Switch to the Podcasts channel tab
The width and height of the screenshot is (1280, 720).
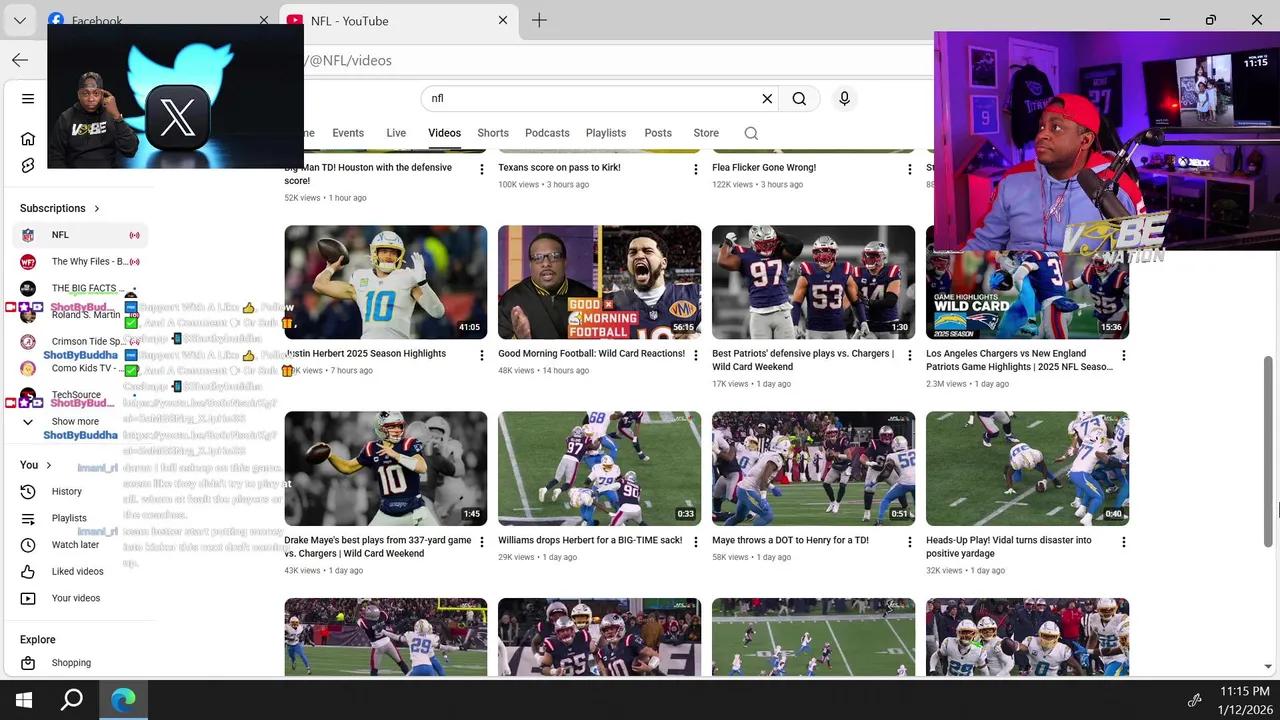[x=547, y=133]
